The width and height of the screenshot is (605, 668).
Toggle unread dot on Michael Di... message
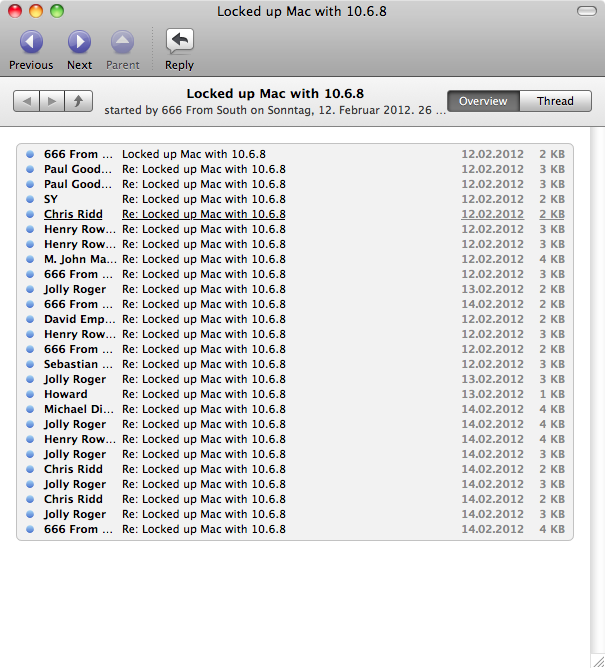(30, 409)
